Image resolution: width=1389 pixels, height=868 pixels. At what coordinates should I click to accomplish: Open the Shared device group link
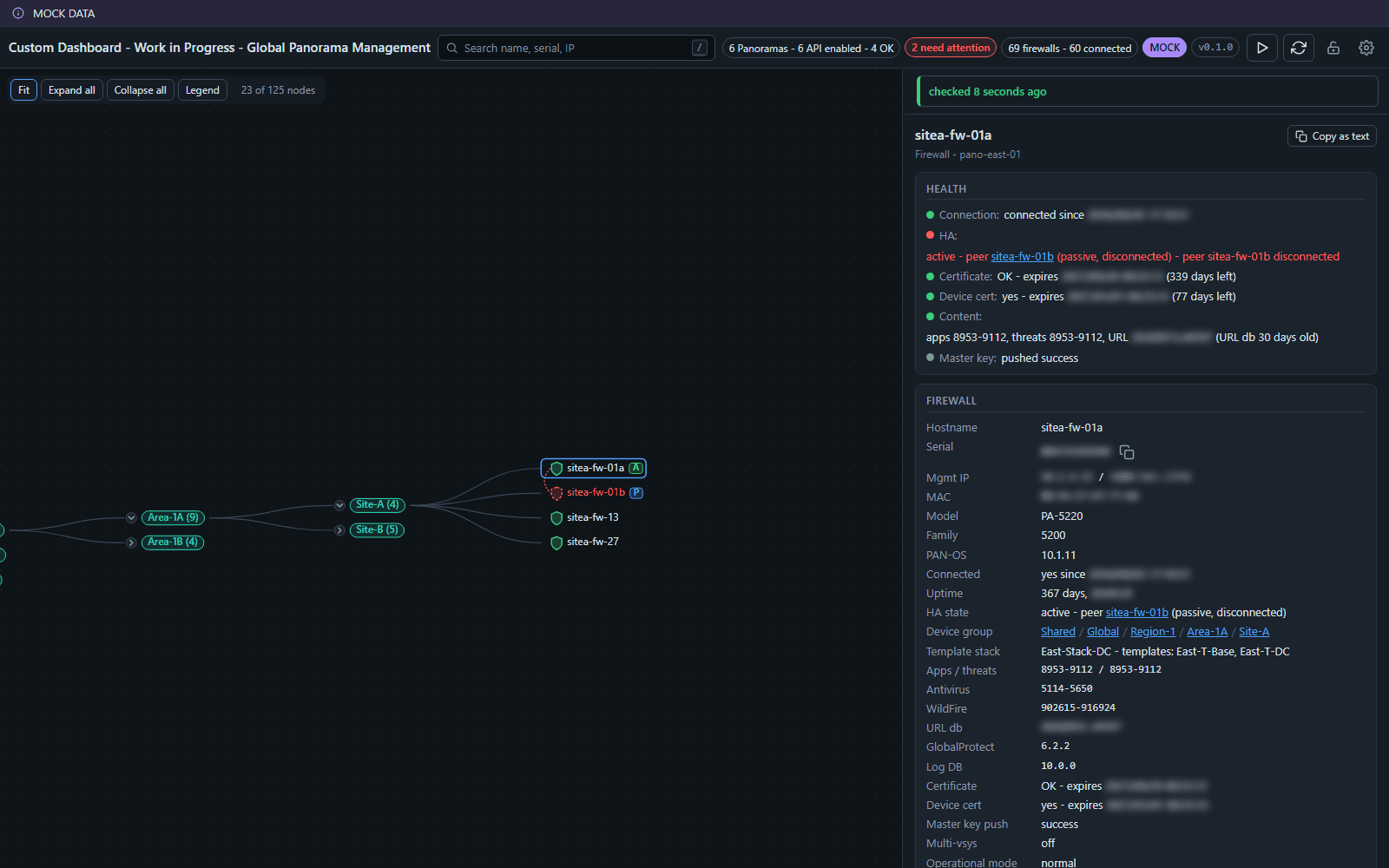point(1058,632)
